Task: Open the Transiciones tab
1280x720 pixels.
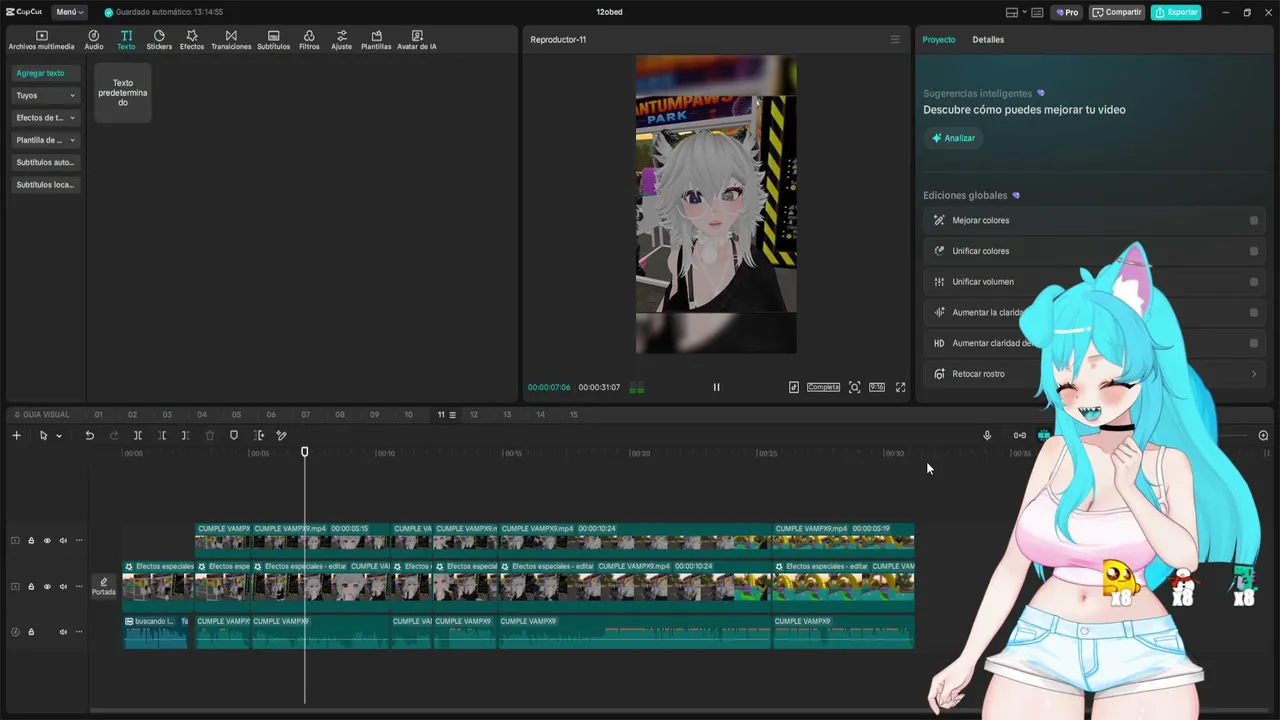Action: [x=231, y=40]
